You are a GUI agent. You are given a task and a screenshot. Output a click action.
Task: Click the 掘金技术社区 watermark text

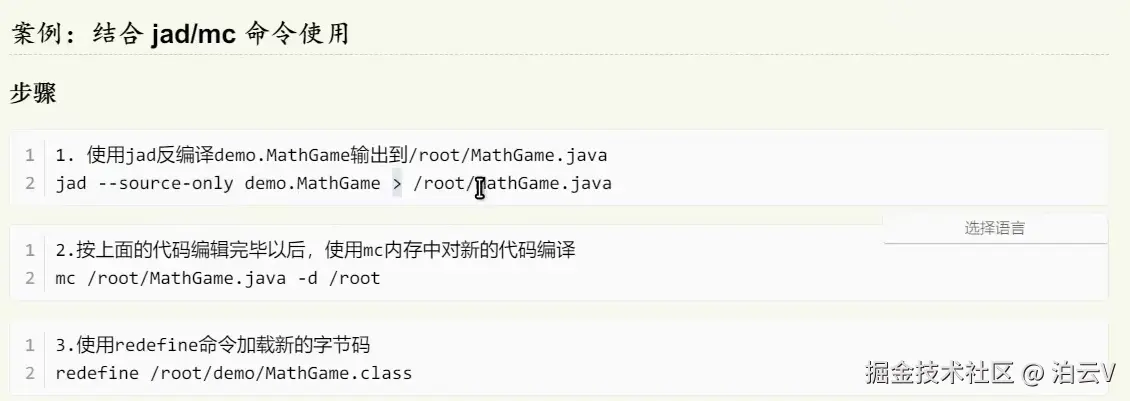(940, 374)
